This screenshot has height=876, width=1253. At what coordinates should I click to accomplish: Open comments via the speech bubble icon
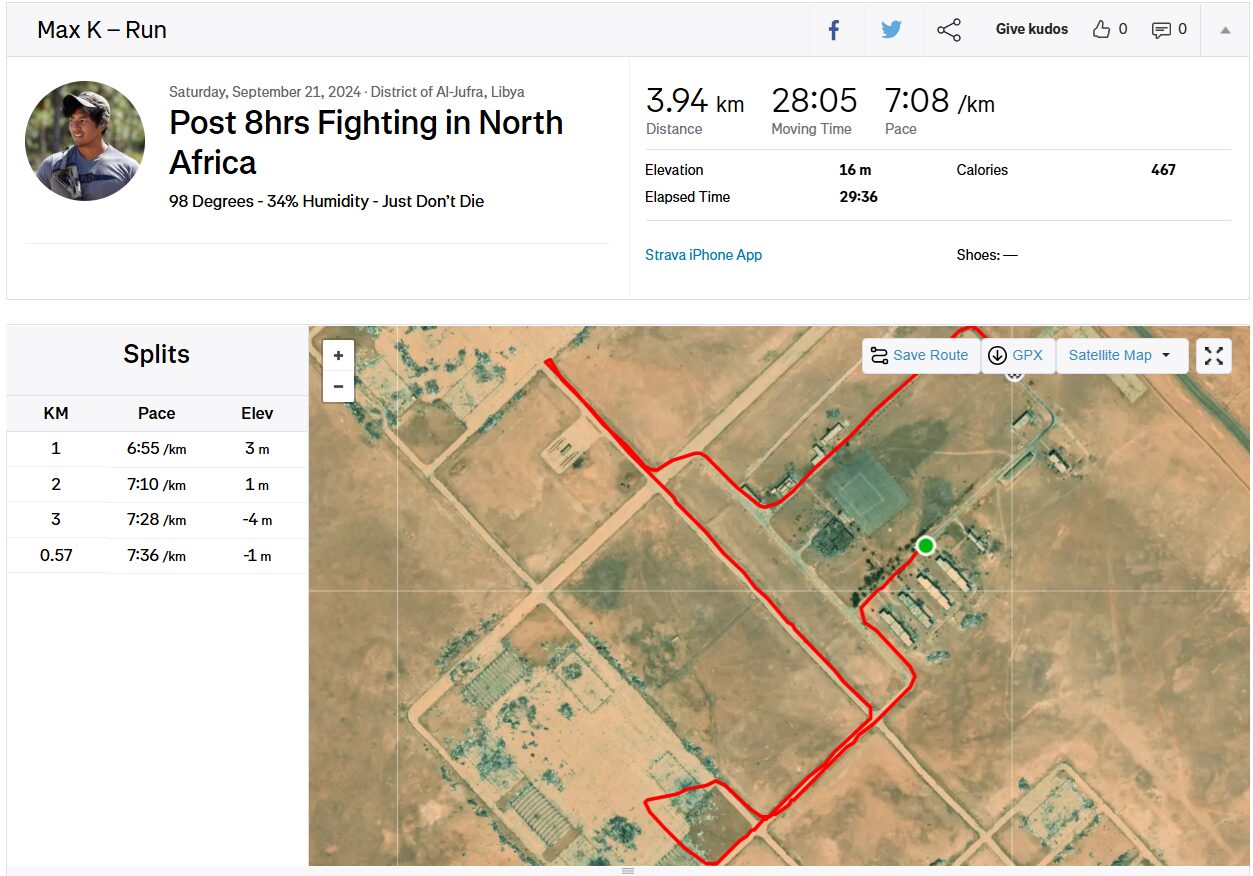pos(1161,30)
